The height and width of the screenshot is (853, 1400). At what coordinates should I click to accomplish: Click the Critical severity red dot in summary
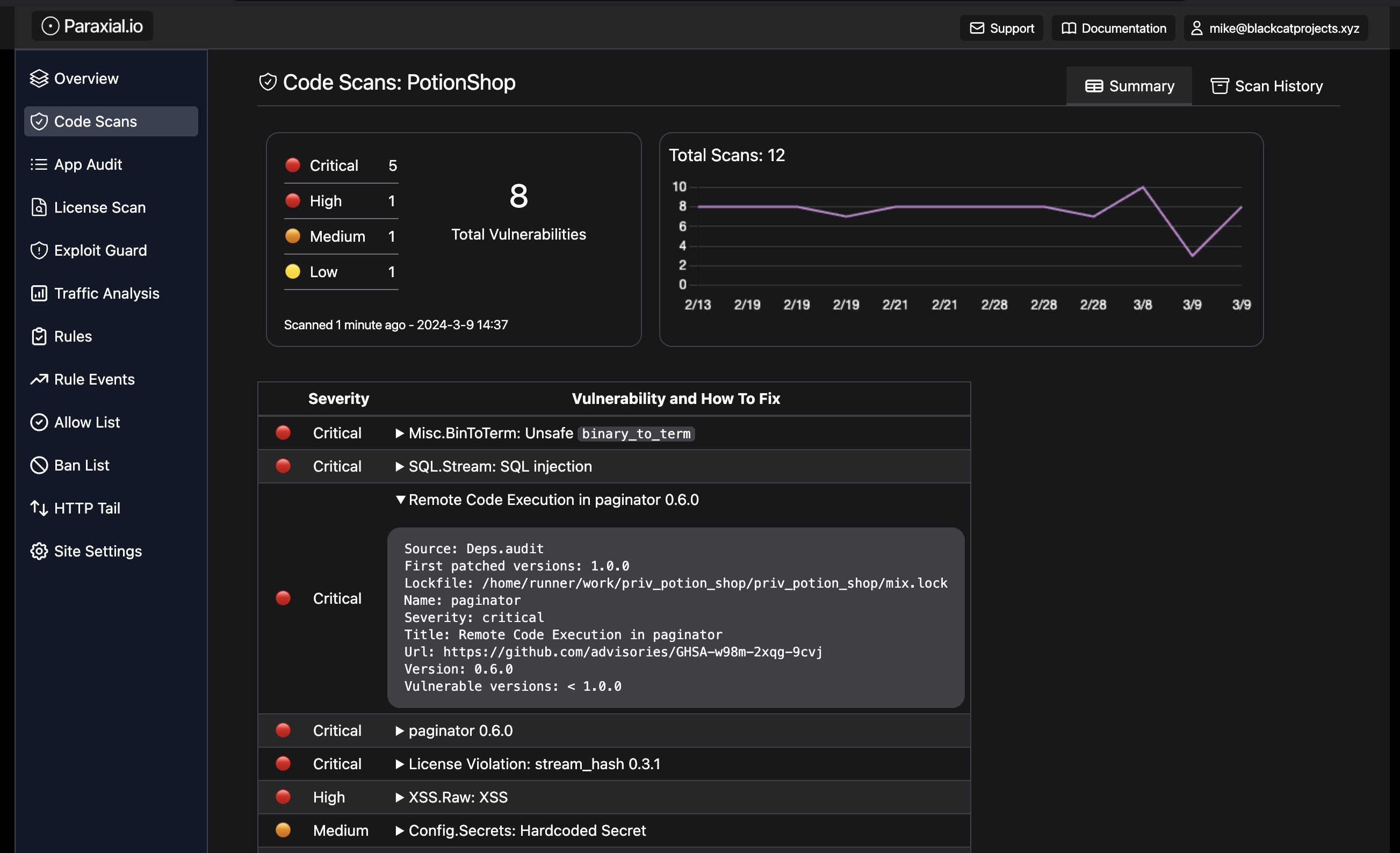[x=293, y=165]
